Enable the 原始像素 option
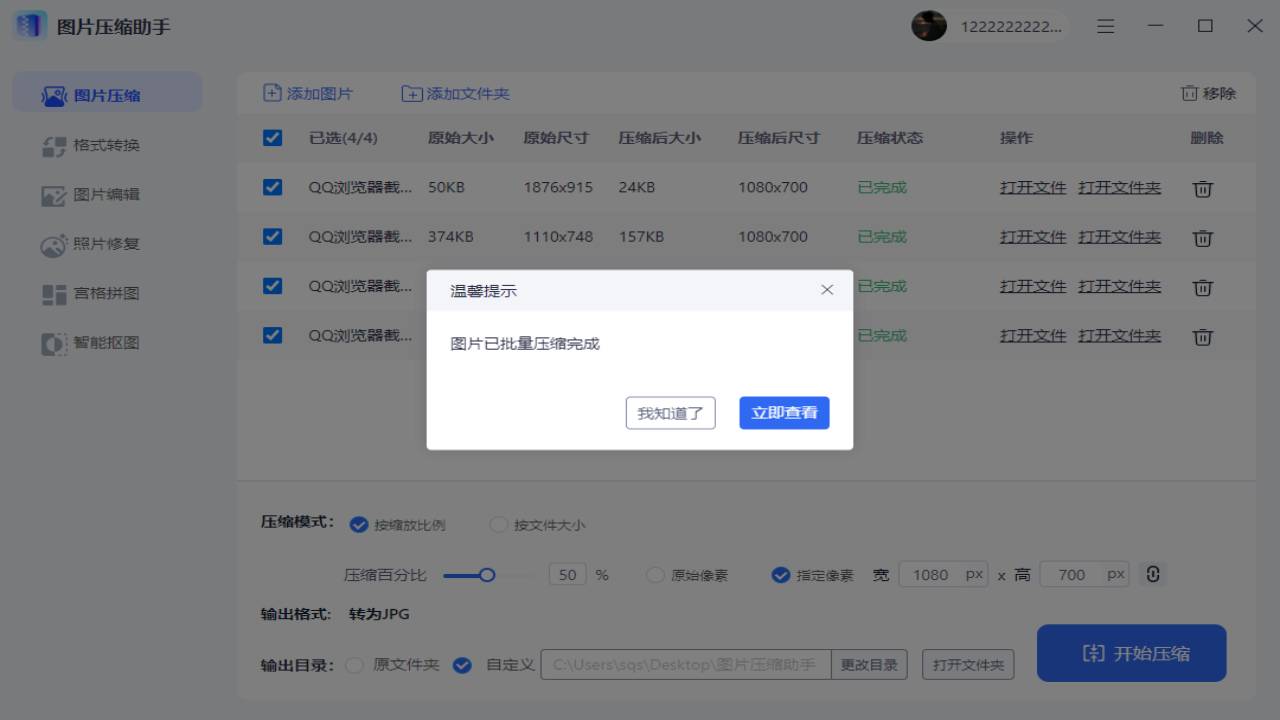 click(x=655, y=574)
